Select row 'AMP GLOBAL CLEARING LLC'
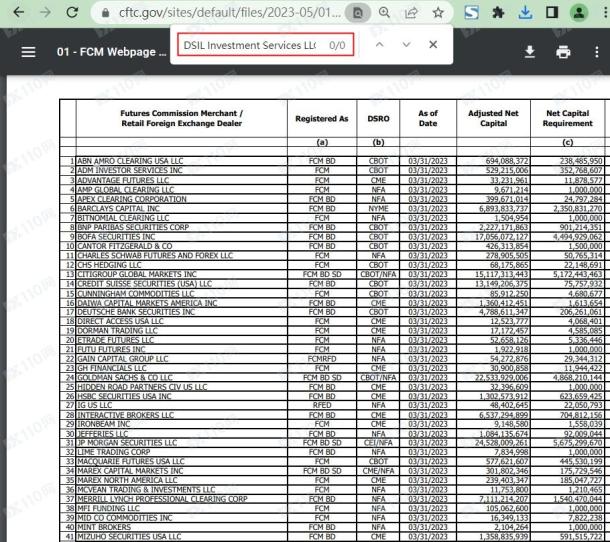The image size is (610, 542). (332, 189)
